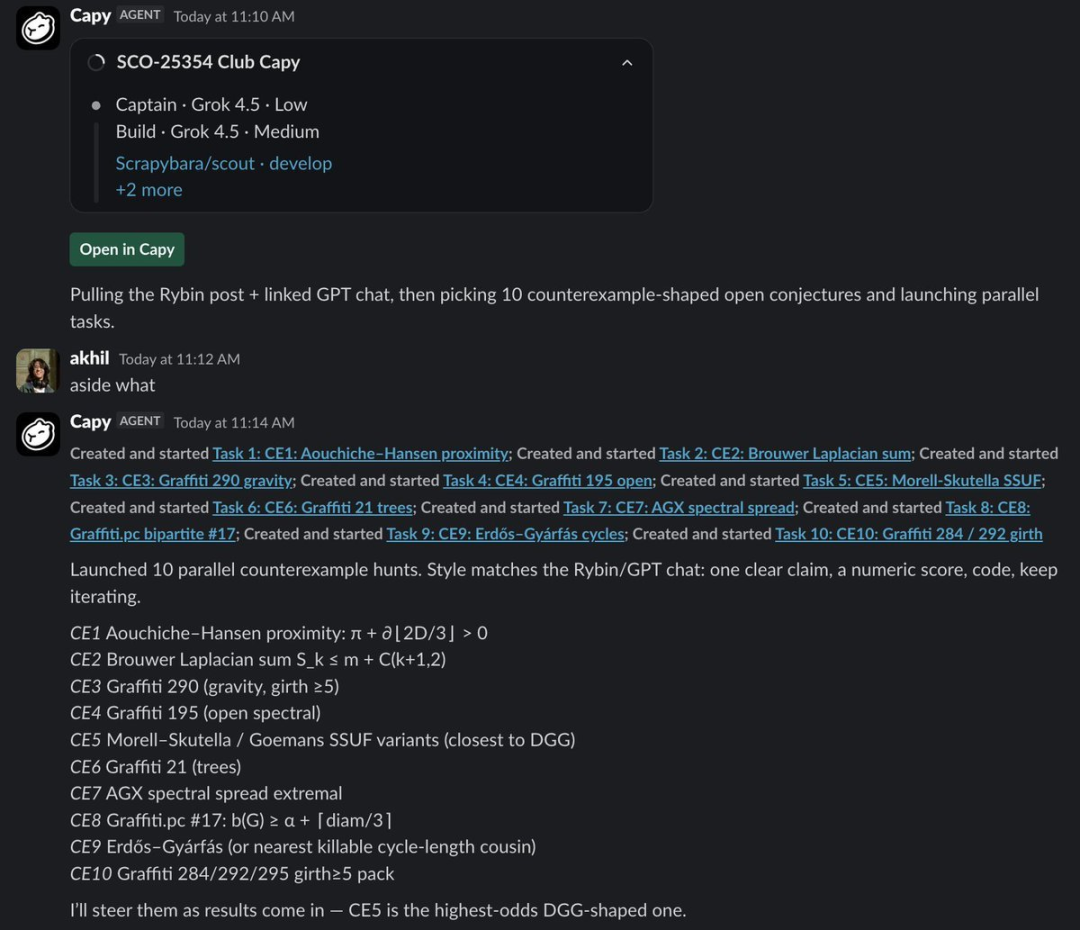Open Task 6: CE6 Graffiti 21 trees link
The image size is (1080, 930).
(x=313, y=508)
